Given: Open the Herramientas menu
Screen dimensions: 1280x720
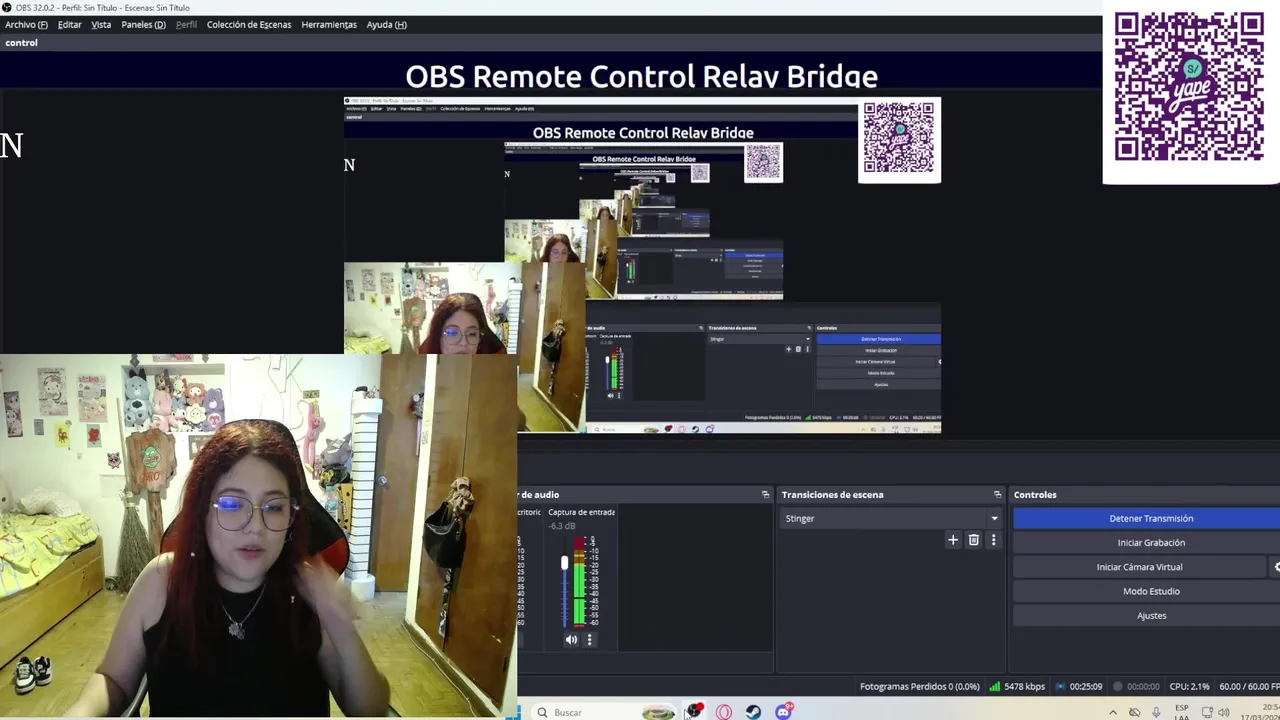Looking at the screenshot, I should click(x=329, y=24).
